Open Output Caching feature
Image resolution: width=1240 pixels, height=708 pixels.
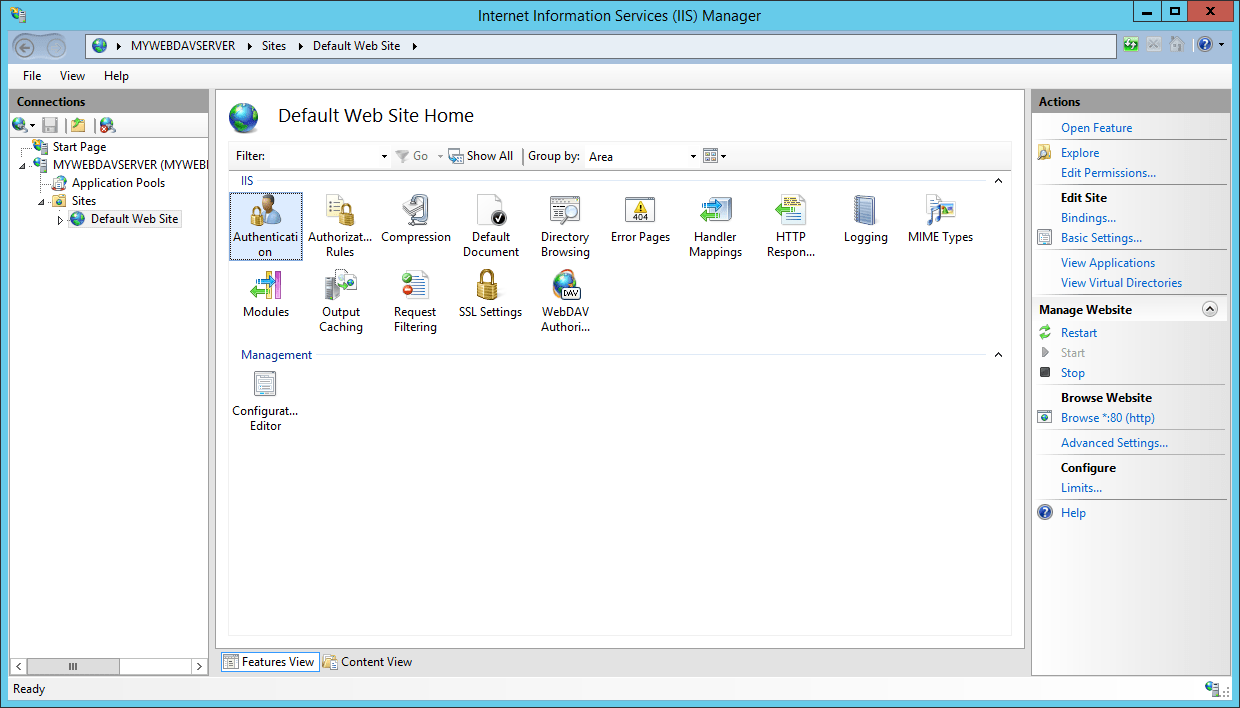pyautogui.click(x=341, y=301)
